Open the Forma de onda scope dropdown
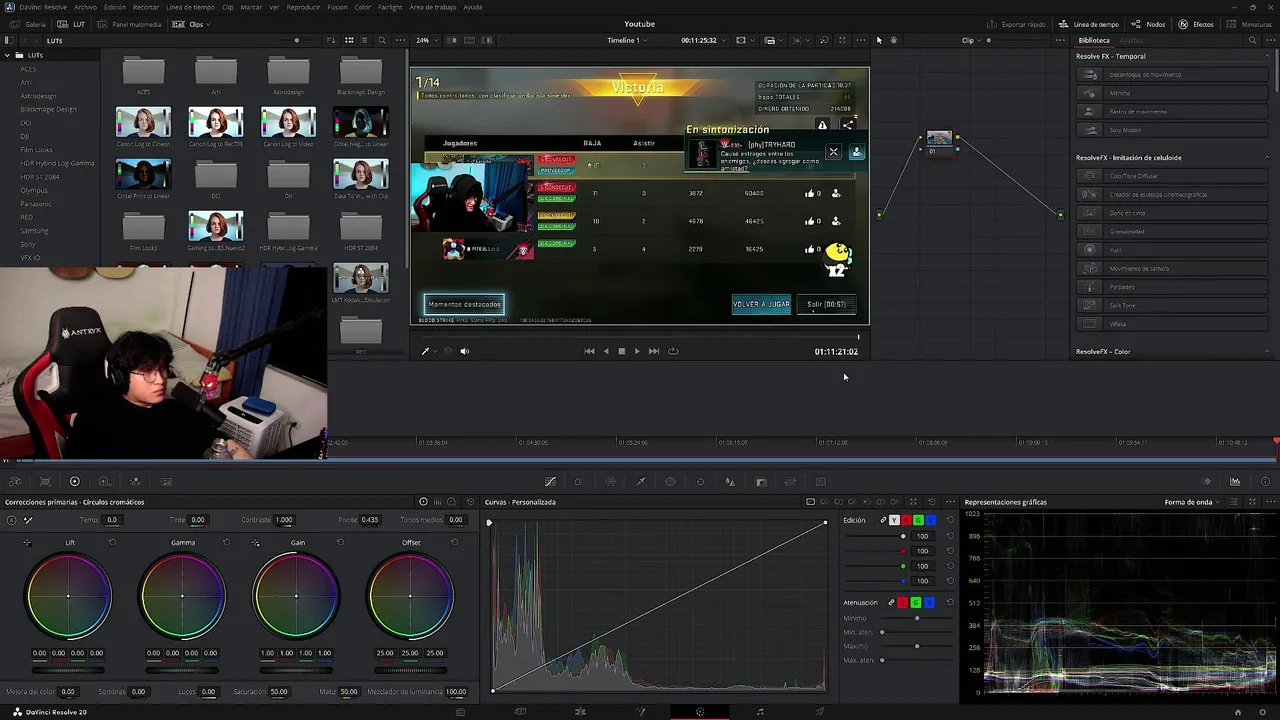The width and height of the screenshot is (1280, 720). pyautogui.click(x=1192, y=502)
